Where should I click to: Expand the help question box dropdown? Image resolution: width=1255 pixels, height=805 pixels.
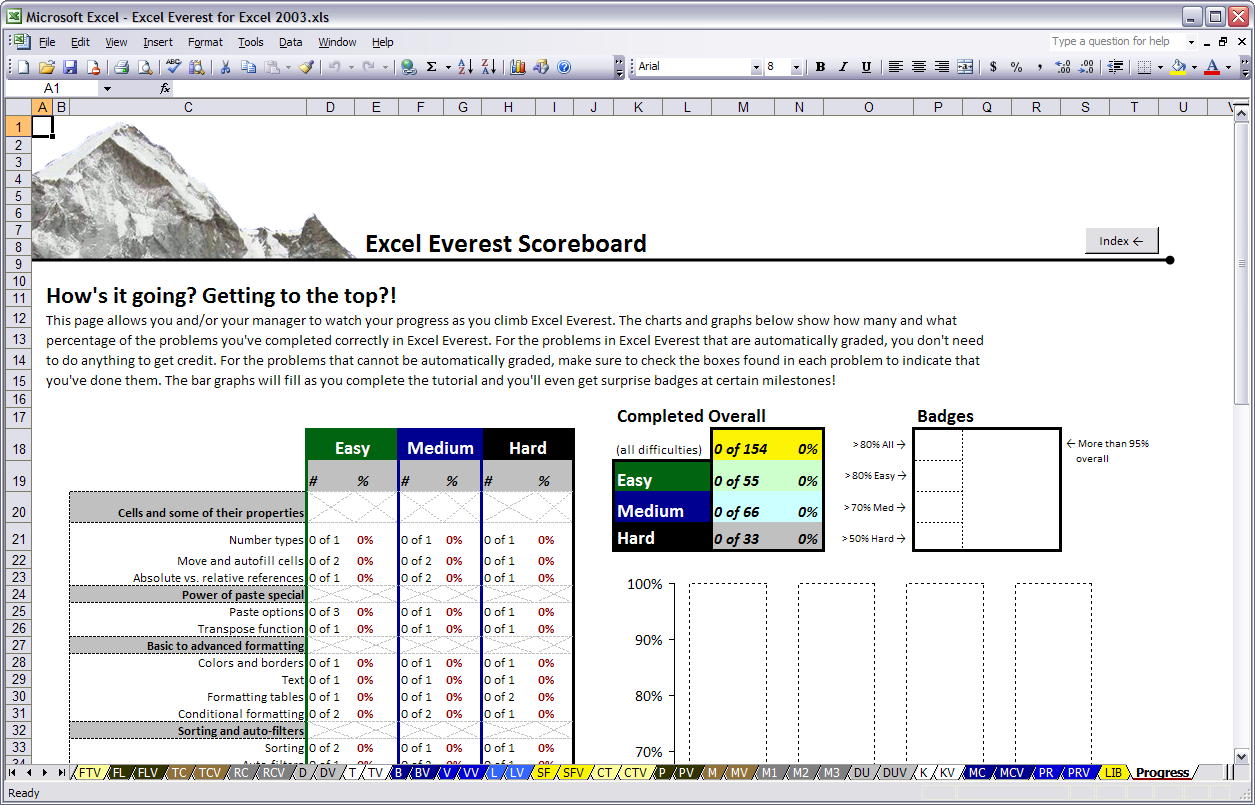(x=1191, y=42)
